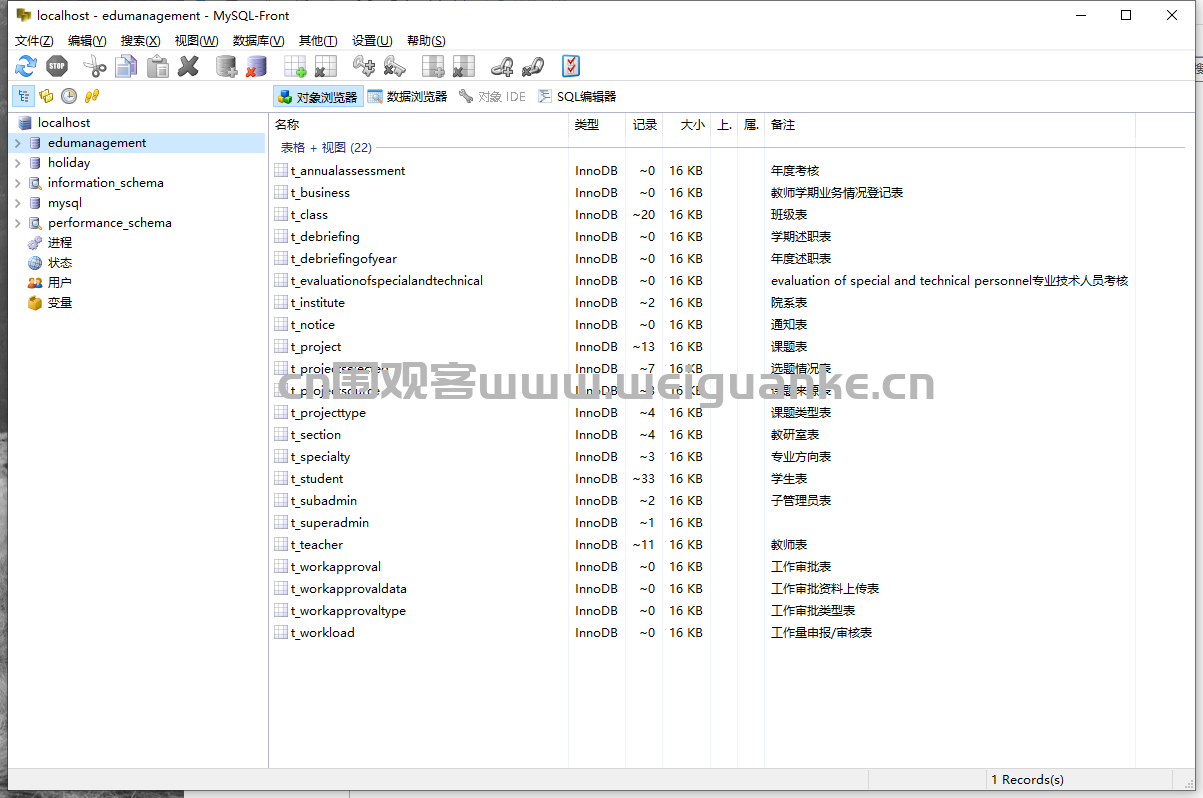The image size is (1203, 798).
Task: Click the Remove Key icon
Action: [x=394, y=66]
